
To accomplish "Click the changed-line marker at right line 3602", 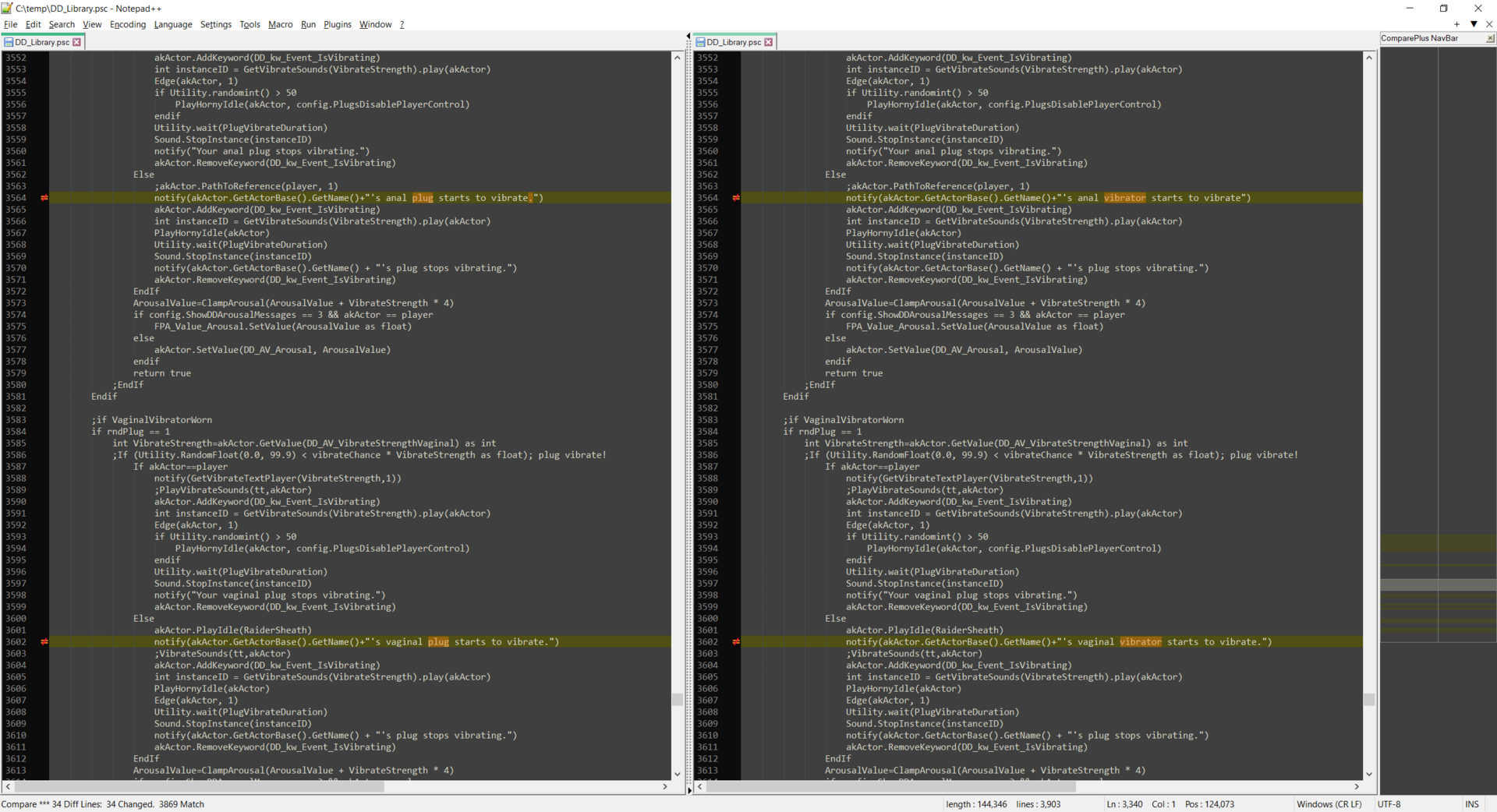I will click(736, 642).
